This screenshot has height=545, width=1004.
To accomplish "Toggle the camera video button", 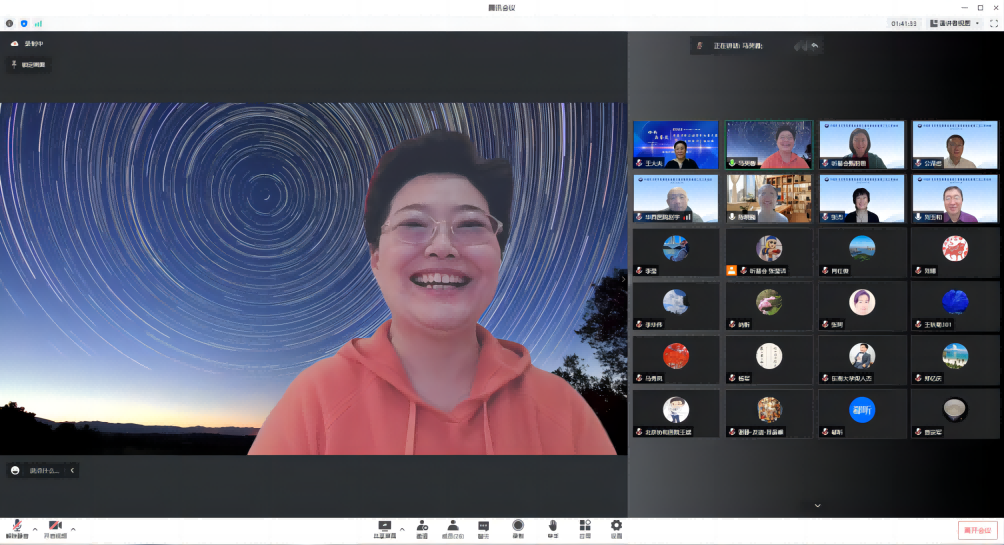I will [x=55, y=527].
